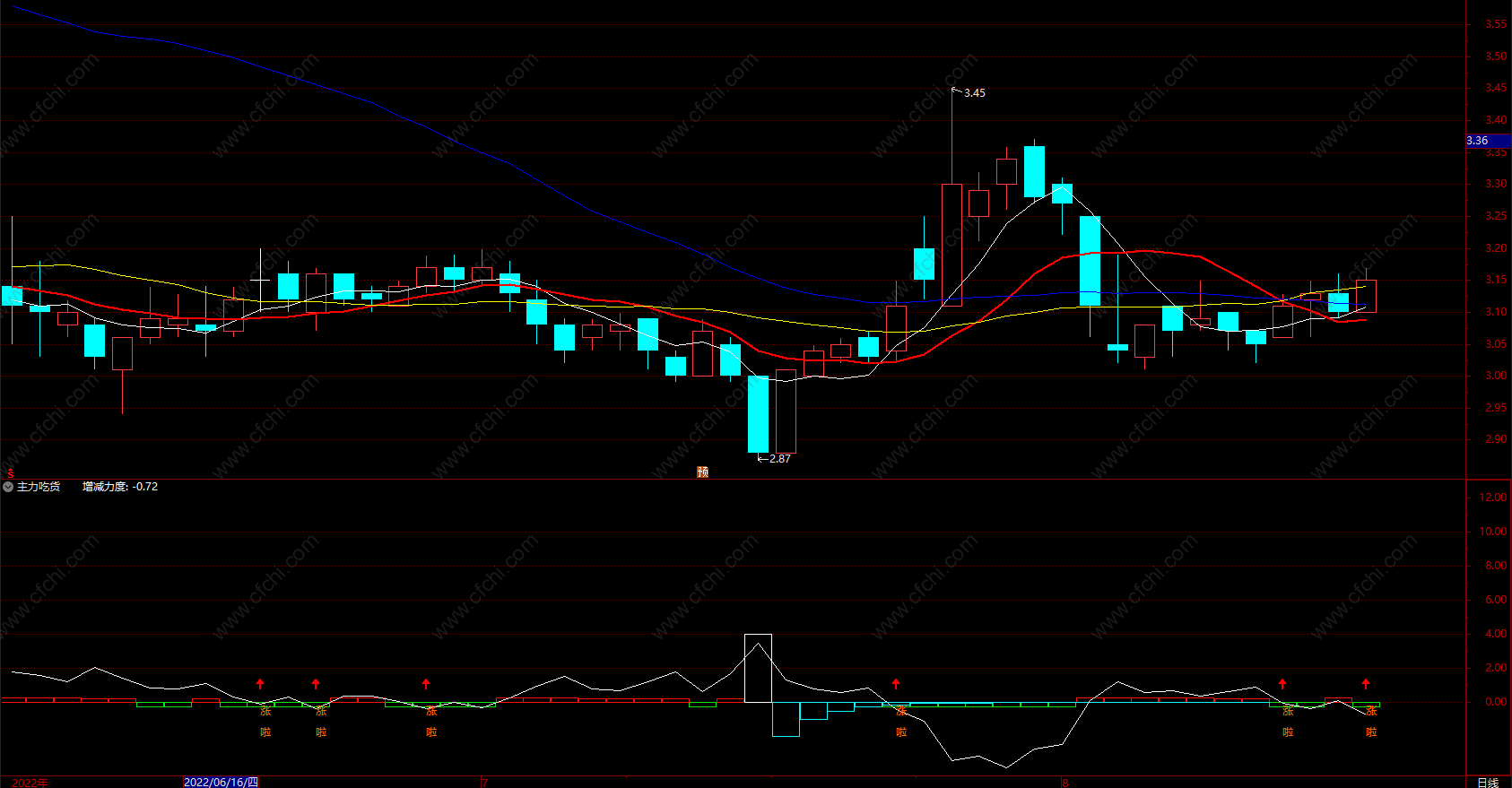Select the cyan candle bottoming at 2.87
Screen dimensions: 1512x788
[x=758, y=414]
